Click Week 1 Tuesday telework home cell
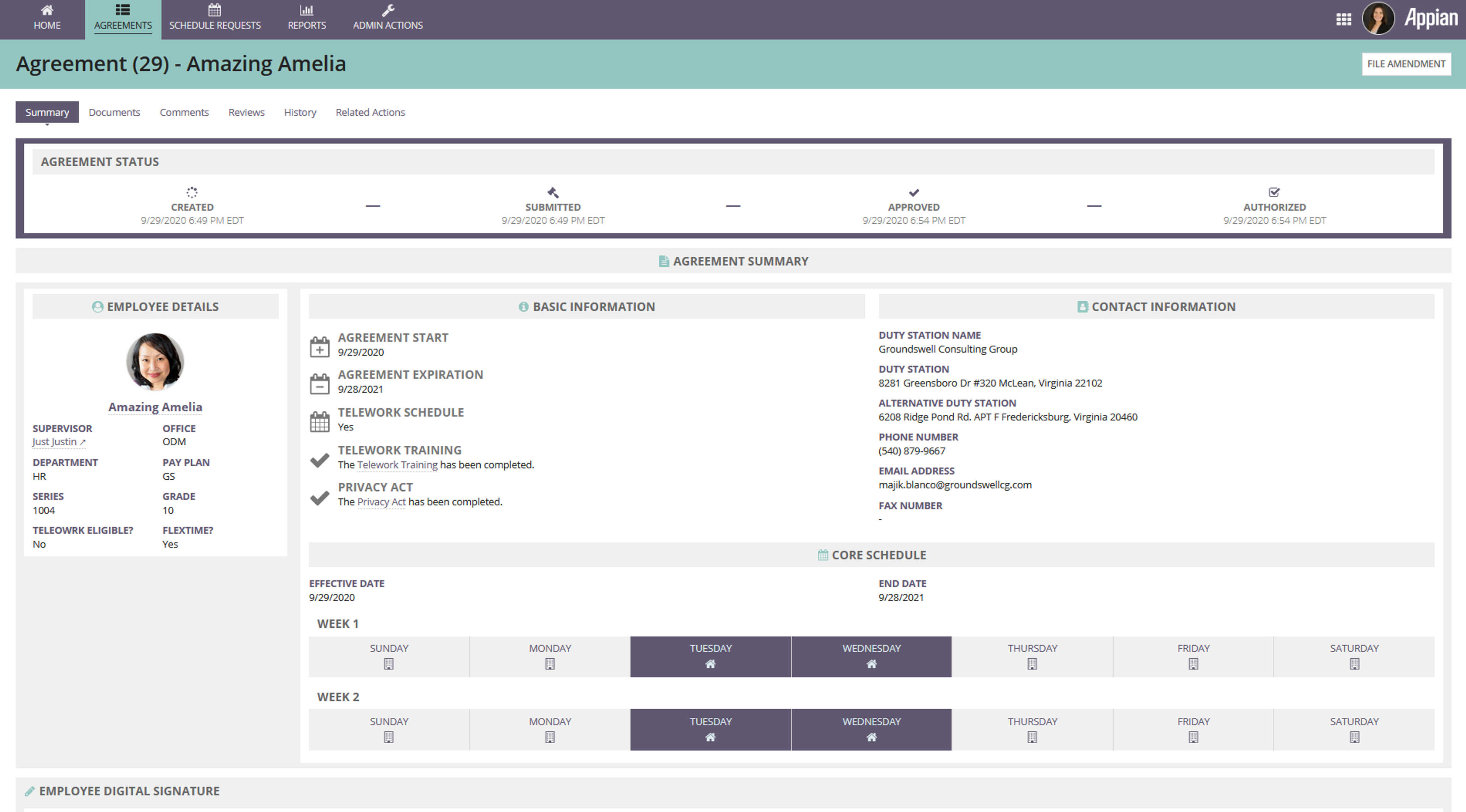Image resolution: width=1466 pixels, height=812 pixels. 710,657
